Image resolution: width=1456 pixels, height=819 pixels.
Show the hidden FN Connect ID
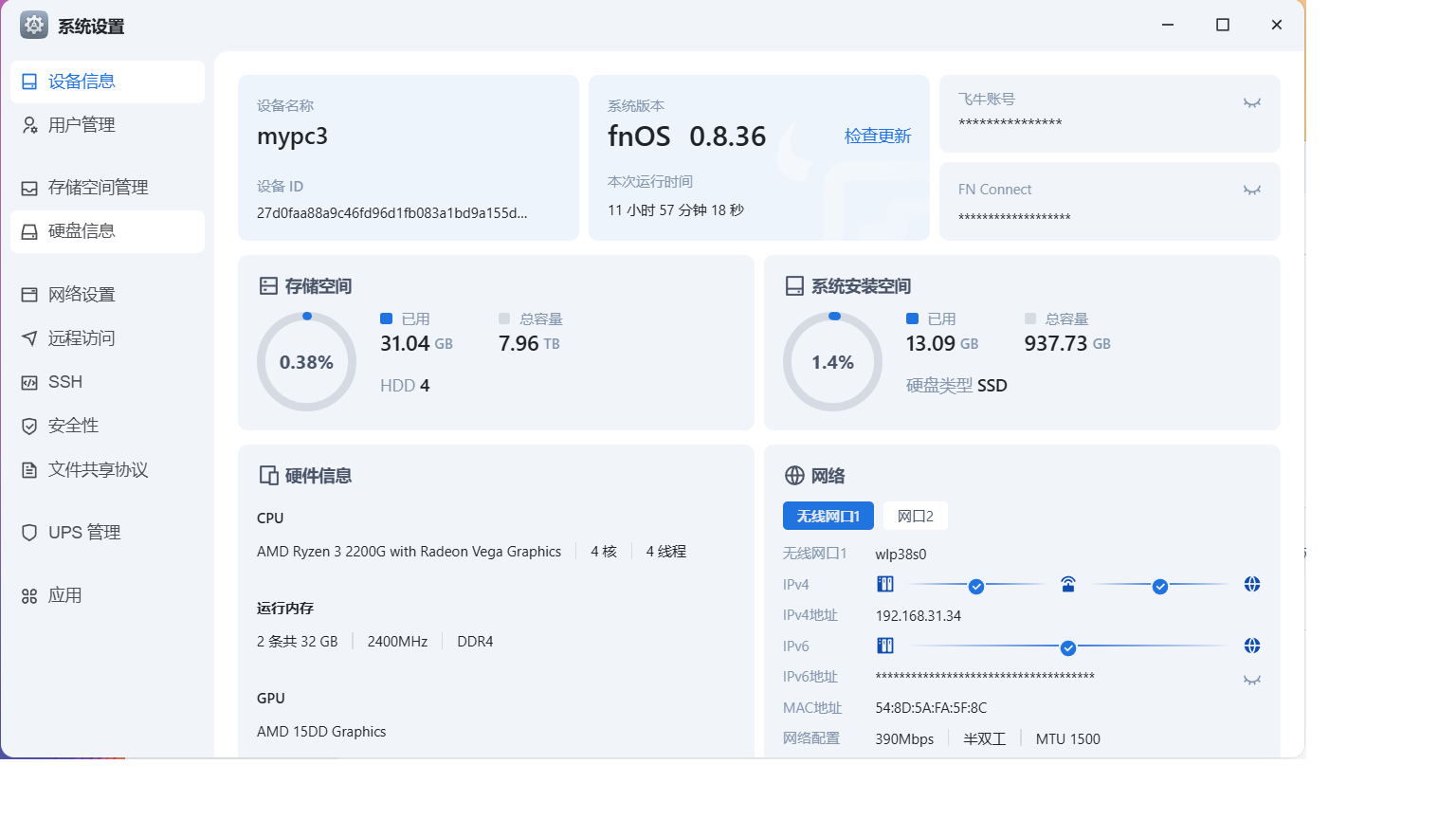1251,191
